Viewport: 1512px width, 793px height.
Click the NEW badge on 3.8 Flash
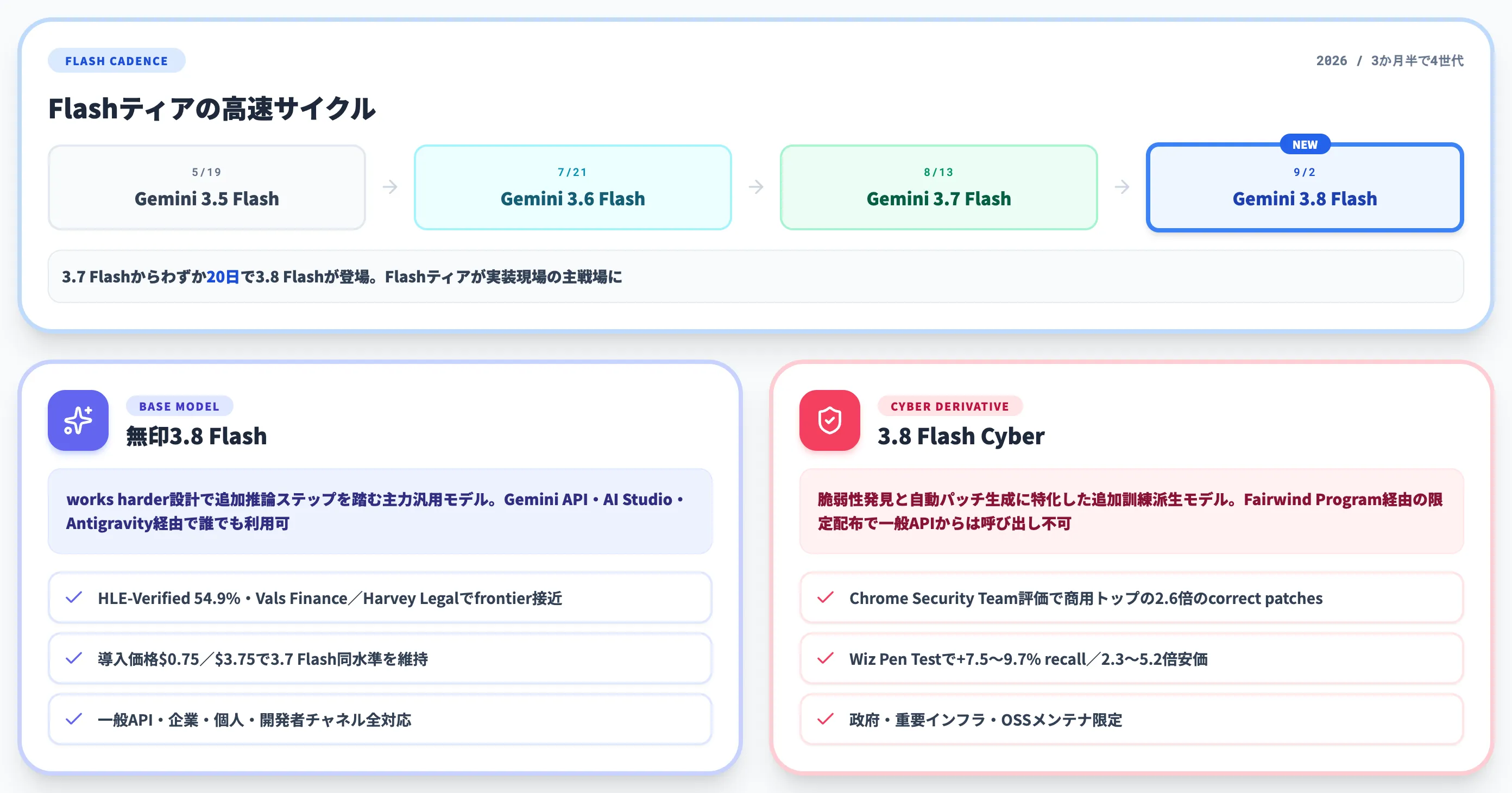pyautogui.click(x=1305, y=144)
